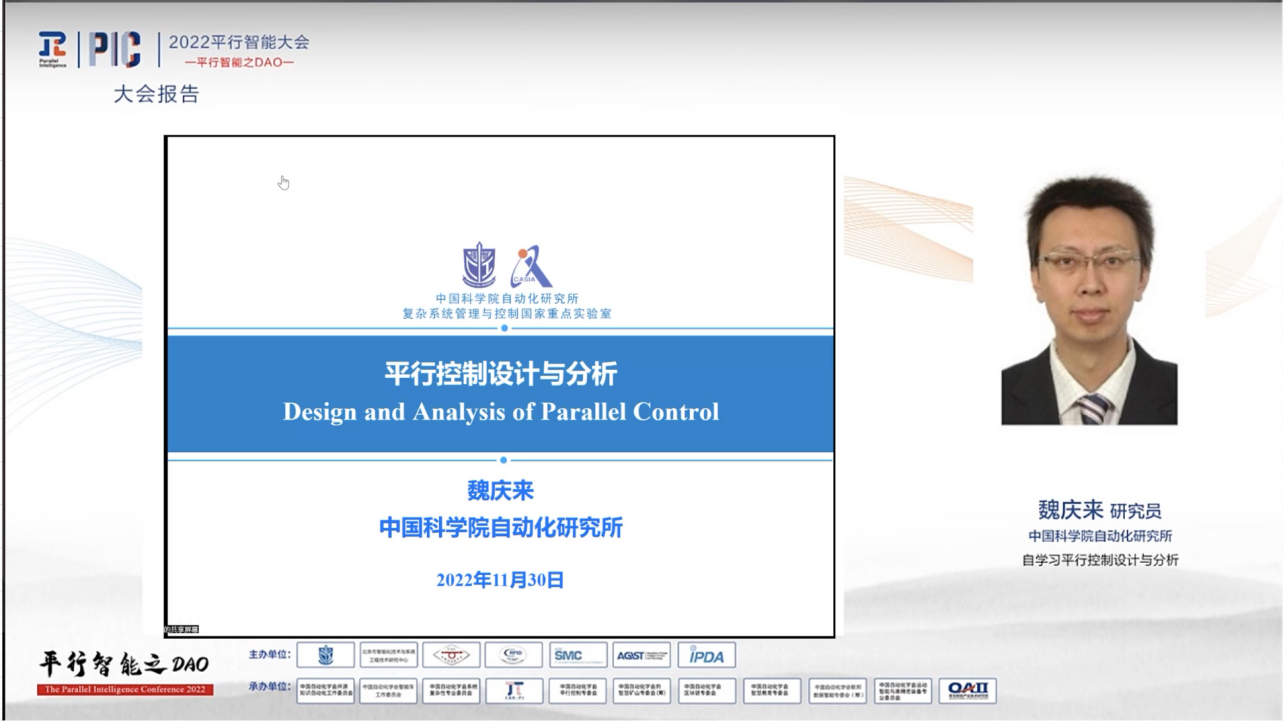Click the blue shield emblem on the slide

tap(478, 266)
